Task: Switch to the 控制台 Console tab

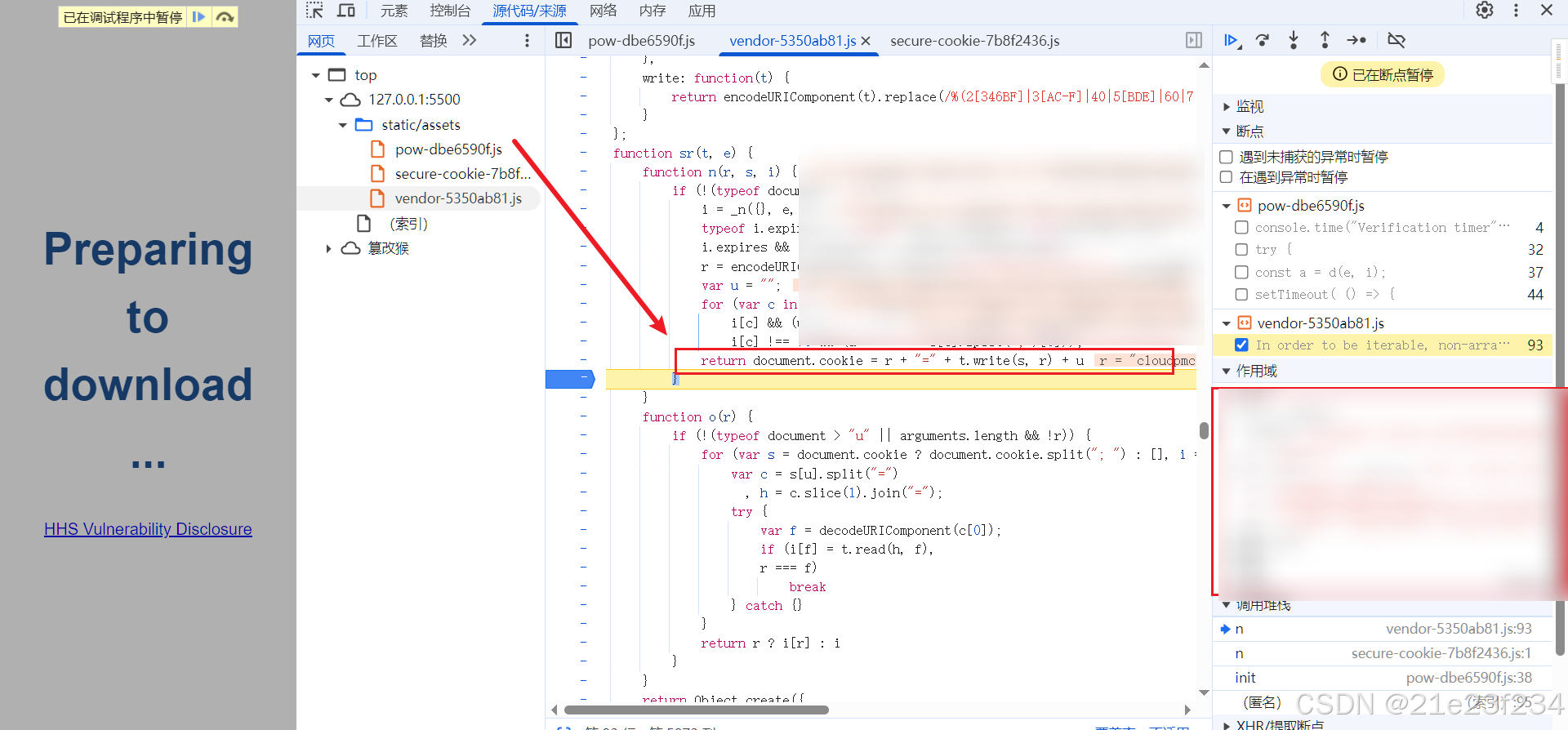Action: click(450, 11)
